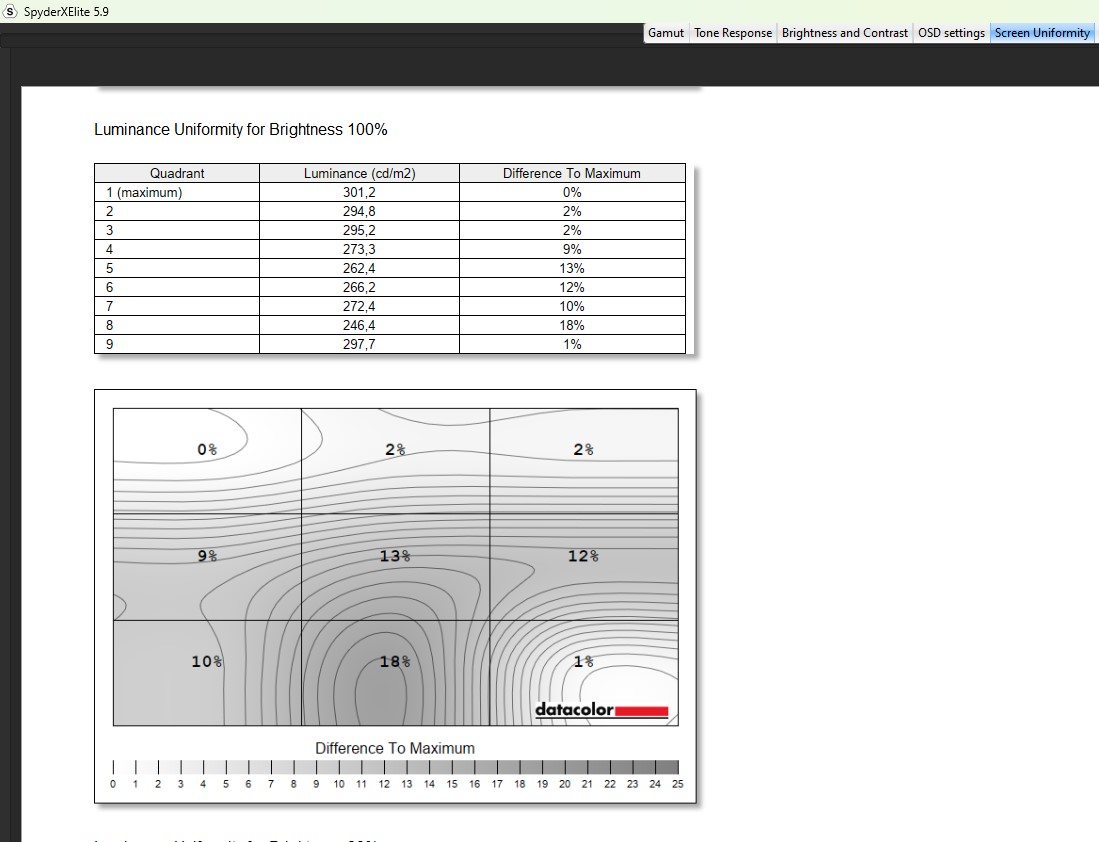Screen dimensions: 1099x842
Task: Open the Tone Response tab
Action: pyautogui.click(x=733, y=33)
